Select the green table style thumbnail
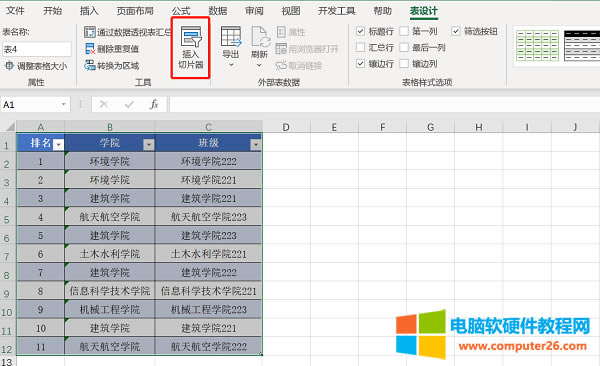 tap(537, 46)
